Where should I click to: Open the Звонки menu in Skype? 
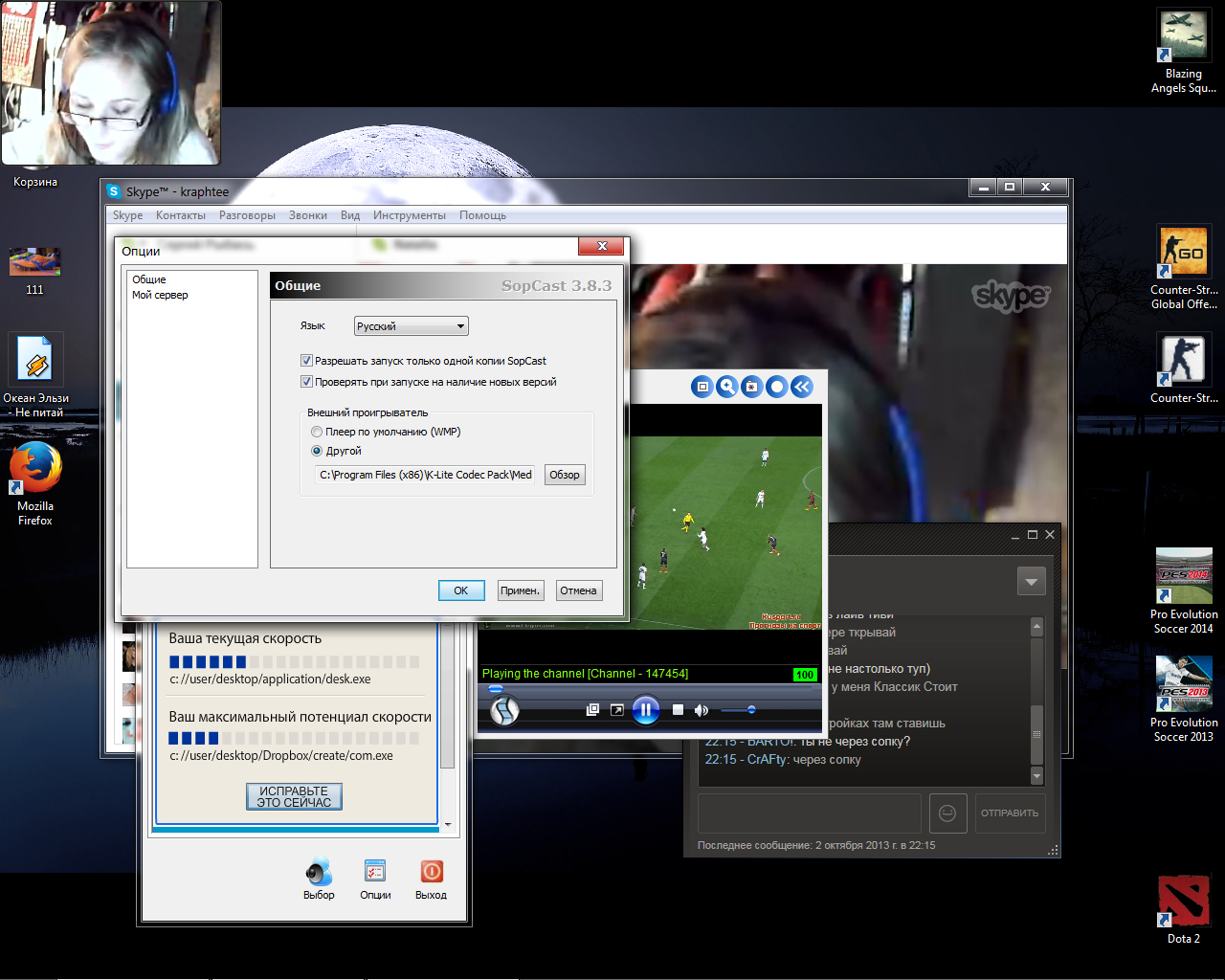(308, 215)
